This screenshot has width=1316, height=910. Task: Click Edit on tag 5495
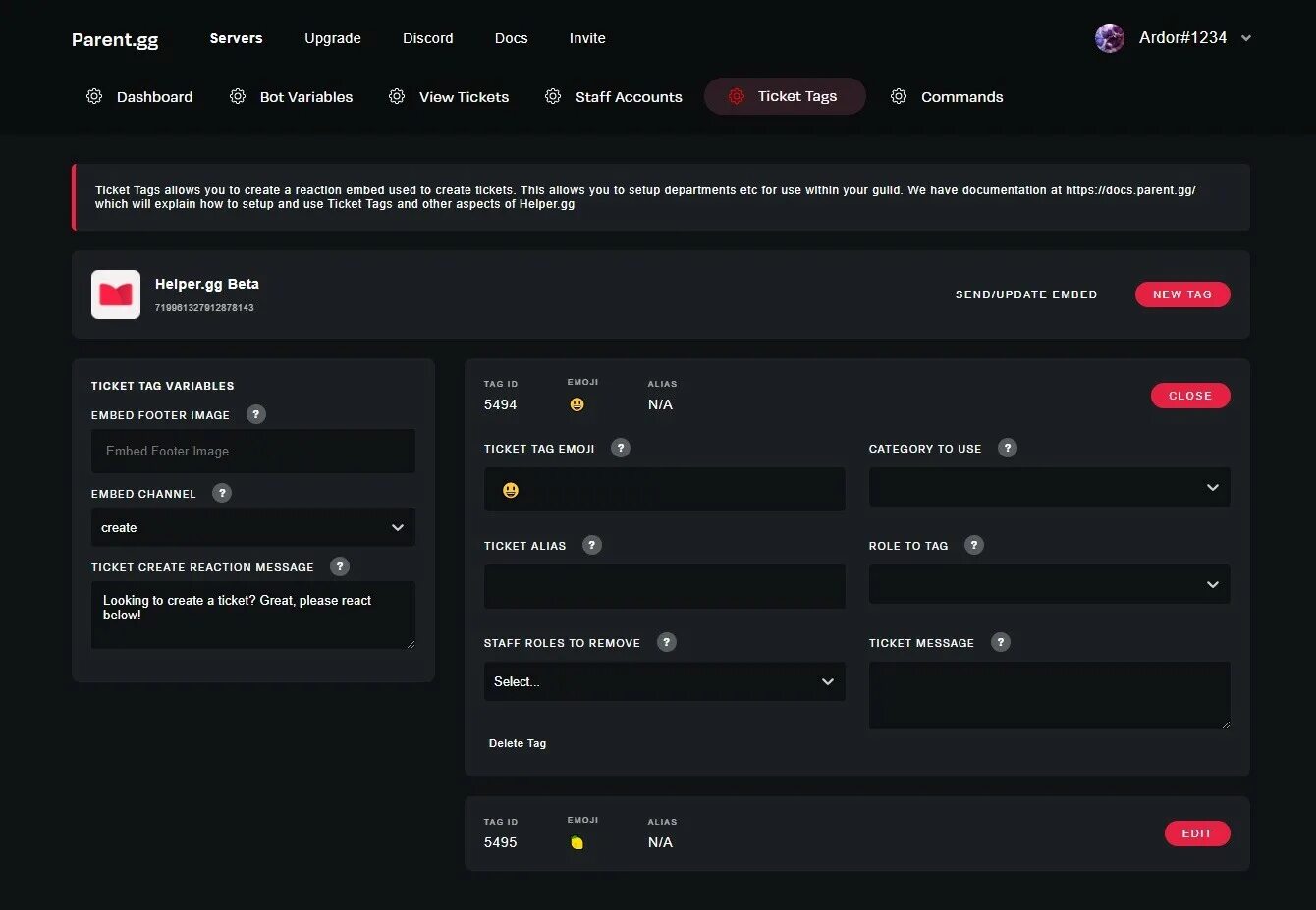point(1196,833)
